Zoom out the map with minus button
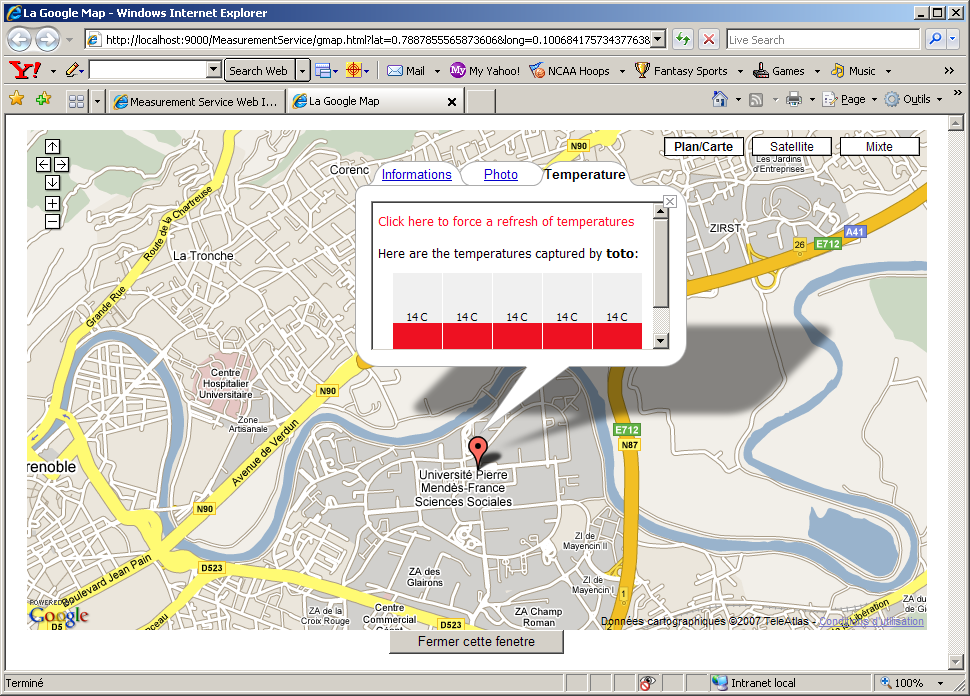 click(53, 221)
